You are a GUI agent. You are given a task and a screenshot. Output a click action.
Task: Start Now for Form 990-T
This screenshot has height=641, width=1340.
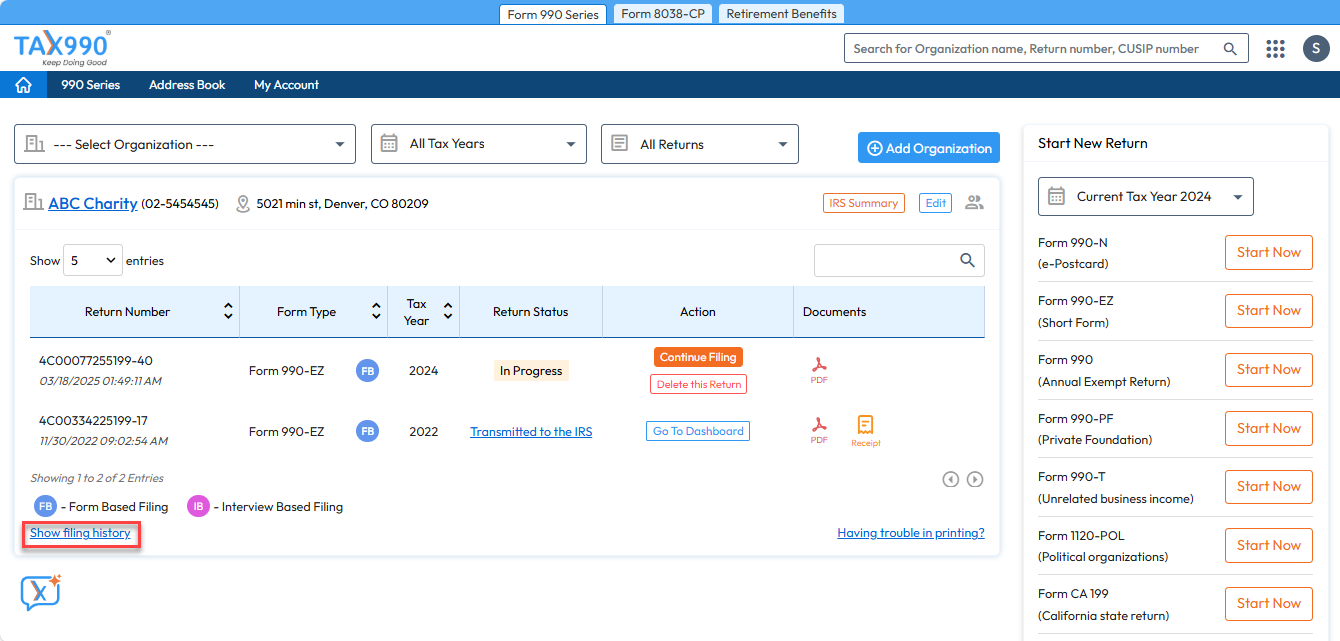click(x=1269, y=486)
